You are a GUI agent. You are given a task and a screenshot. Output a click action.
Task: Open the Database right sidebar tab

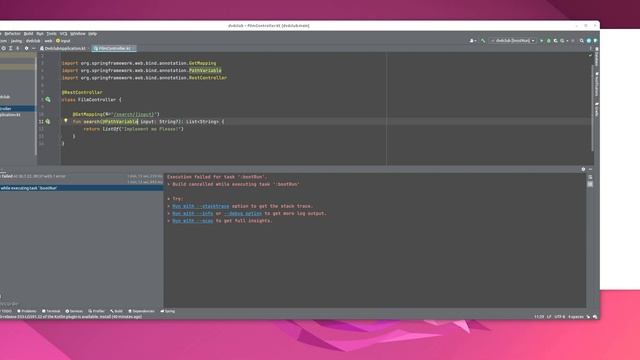597,57
